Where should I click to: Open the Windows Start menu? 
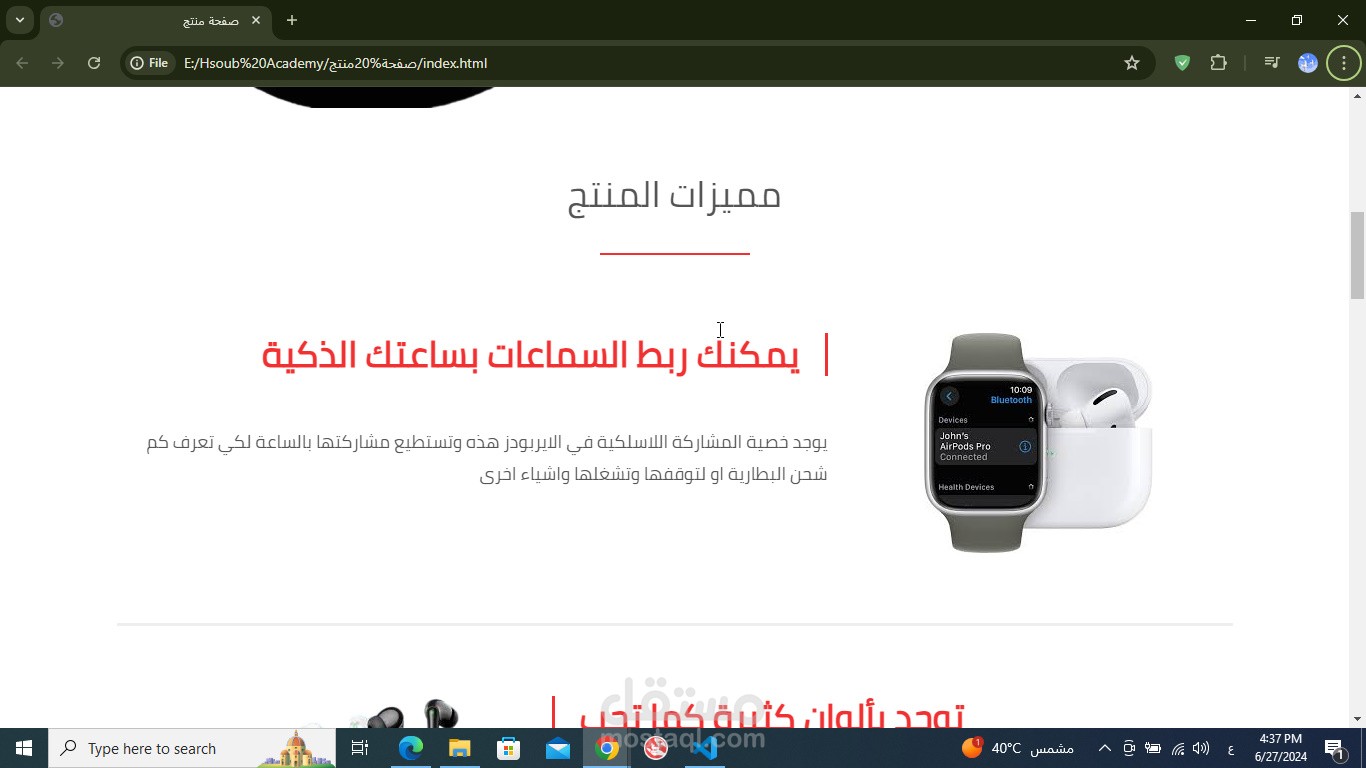pyautogui.click(x=24, y=748)
